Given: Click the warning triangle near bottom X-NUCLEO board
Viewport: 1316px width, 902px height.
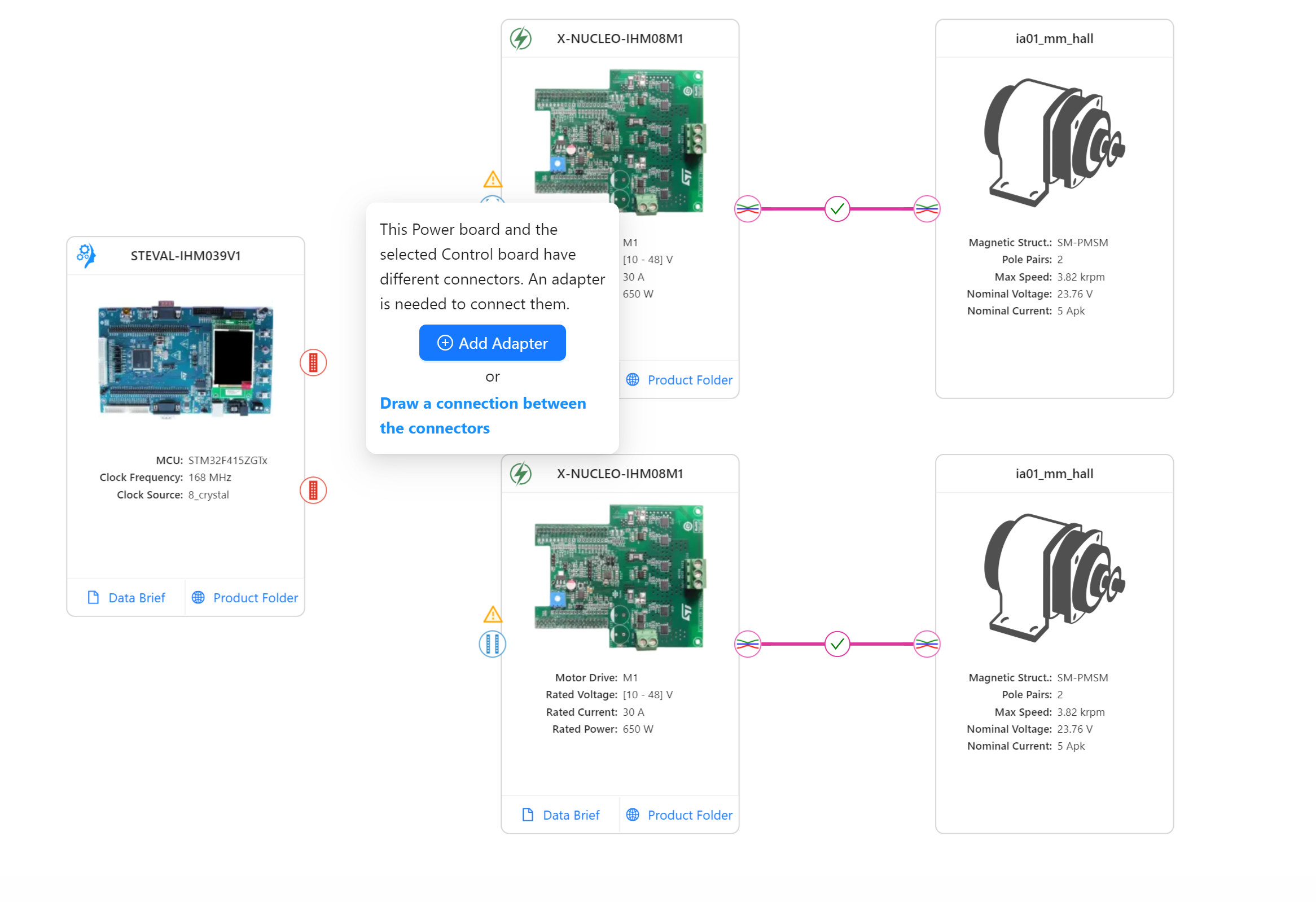Looking at the screenshot, I should 493,614.
